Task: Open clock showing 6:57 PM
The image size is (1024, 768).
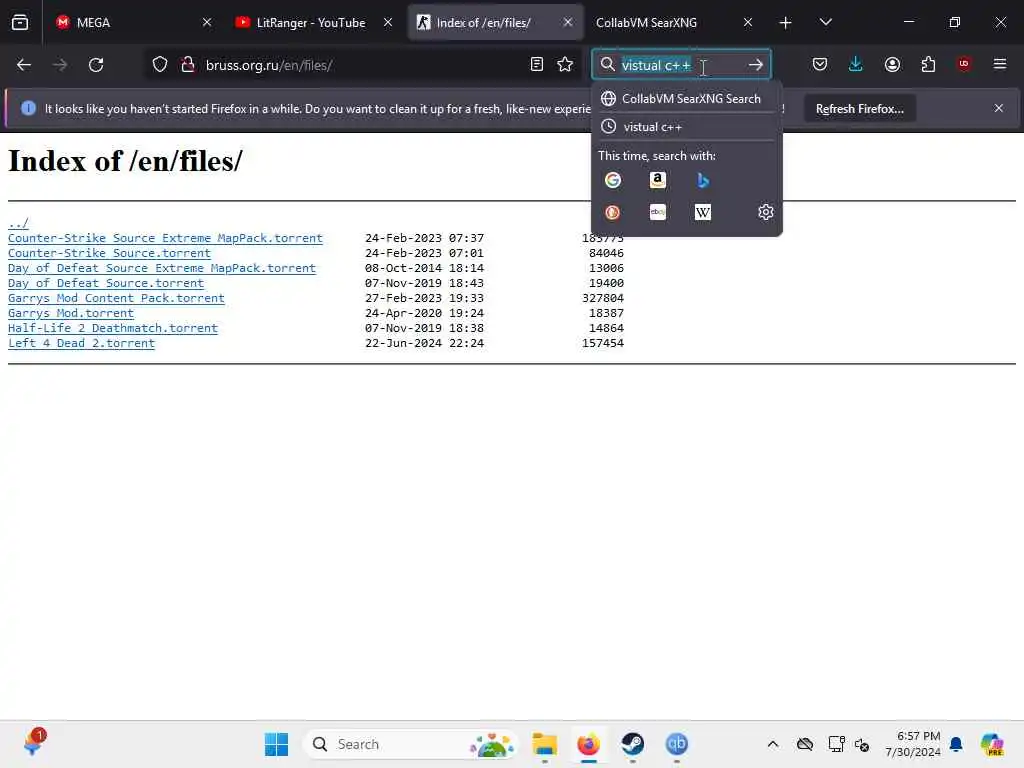Action: coord(912,744)
